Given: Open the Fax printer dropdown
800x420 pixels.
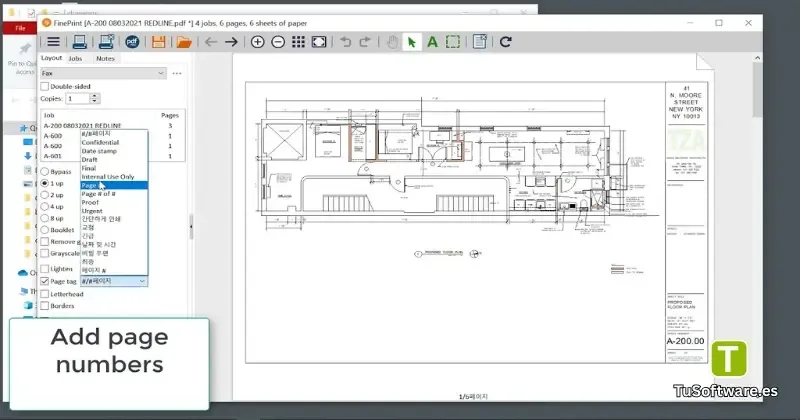Looking at the screenshot, I should [103, 73].
